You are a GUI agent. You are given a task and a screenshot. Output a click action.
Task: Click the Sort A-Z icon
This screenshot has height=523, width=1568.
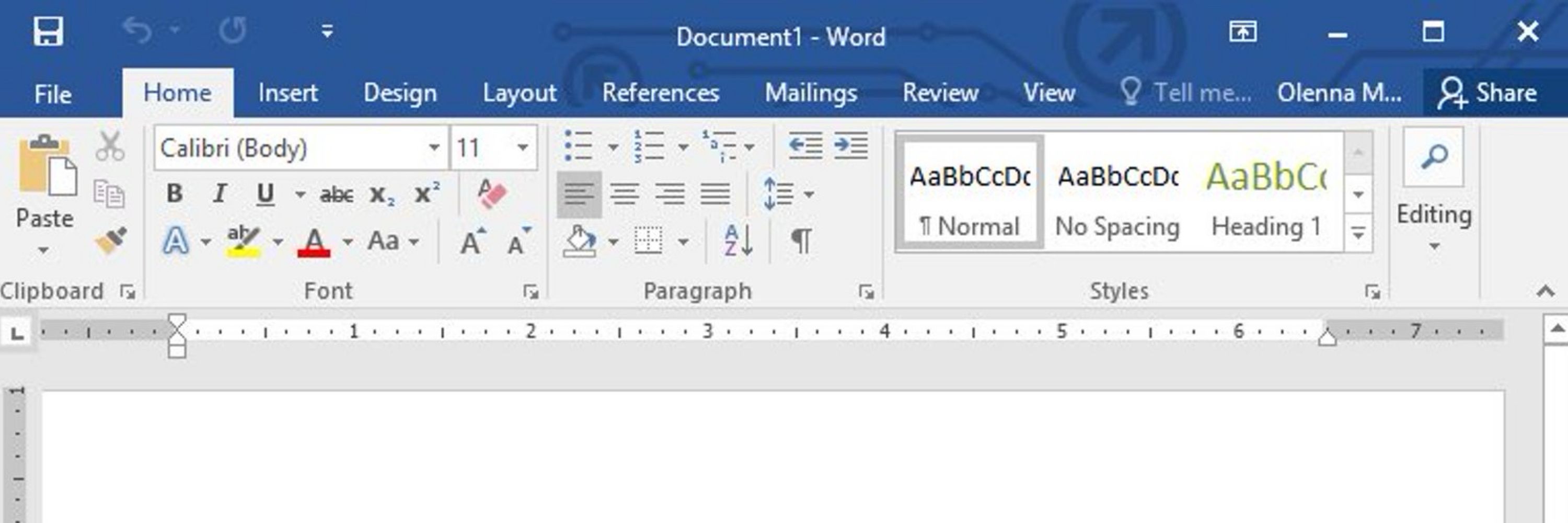point(739,241)
